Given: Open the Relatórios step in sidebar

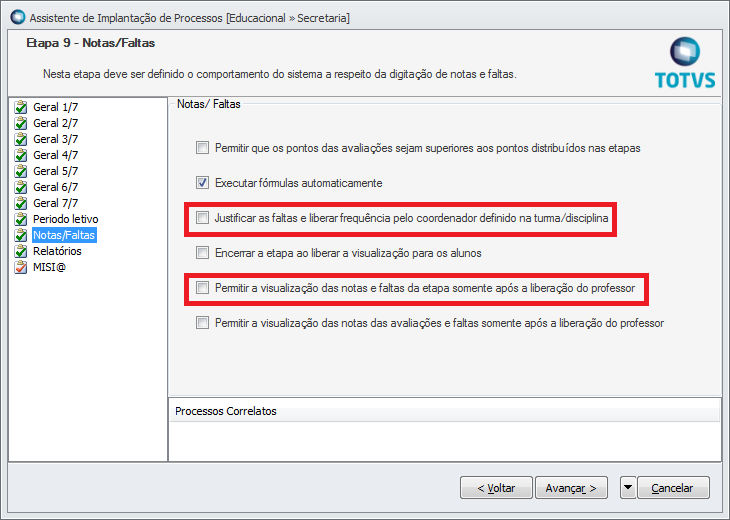Looking at the screenshot, I should pyautogui.click(x=57, y=251).
